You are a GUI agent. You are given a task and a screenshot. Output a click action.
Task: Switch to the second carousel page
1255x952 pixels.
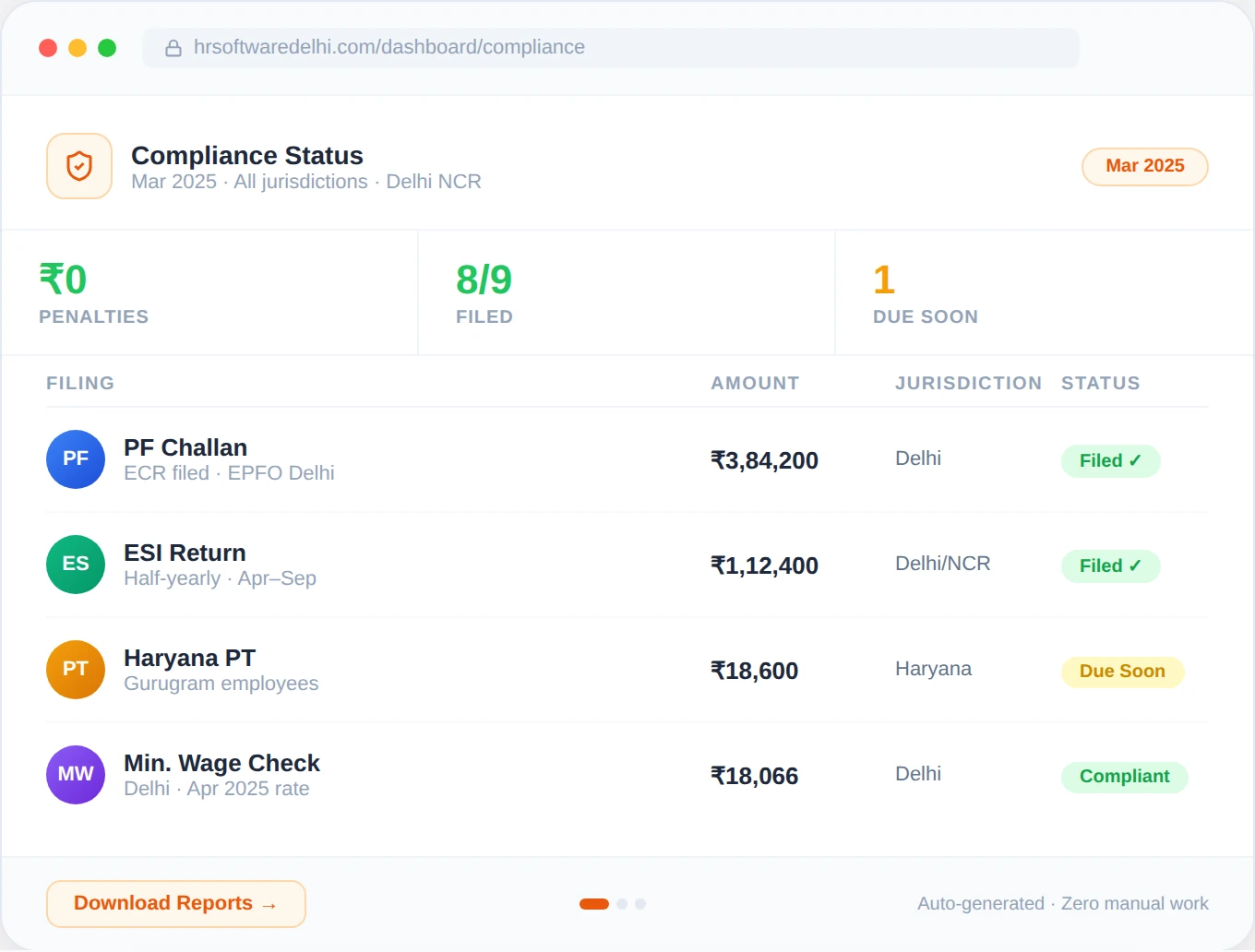coord(621,904)
